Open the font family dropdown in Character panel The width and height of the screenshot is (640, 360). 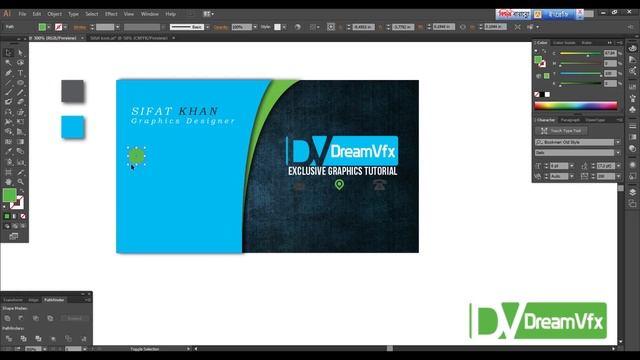pyautogui.click(x=618, y=142)
